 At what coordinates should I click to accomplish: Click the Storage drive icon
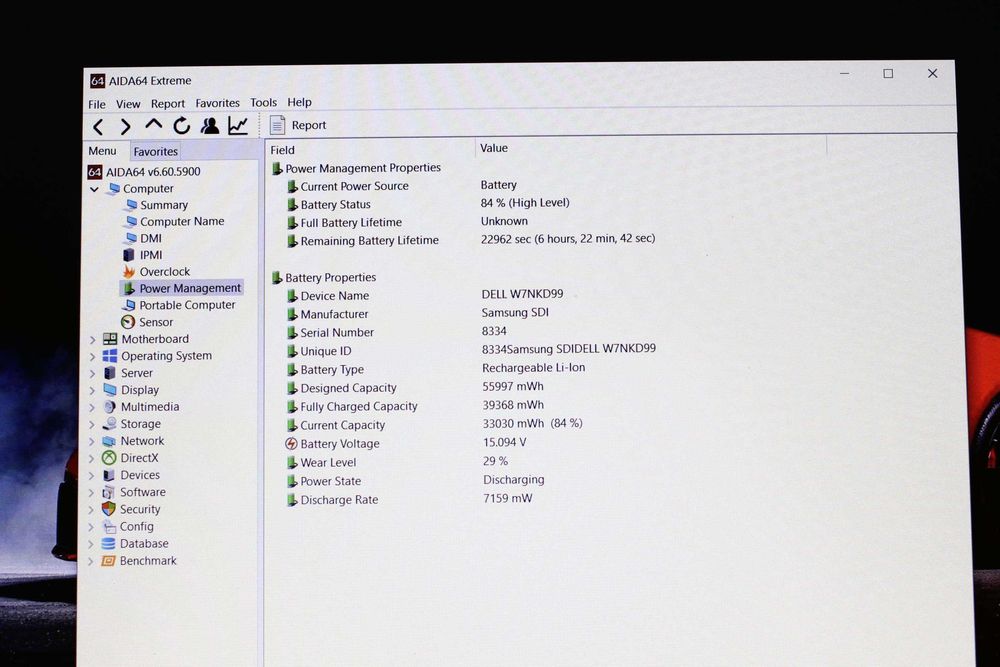[110, 424]
